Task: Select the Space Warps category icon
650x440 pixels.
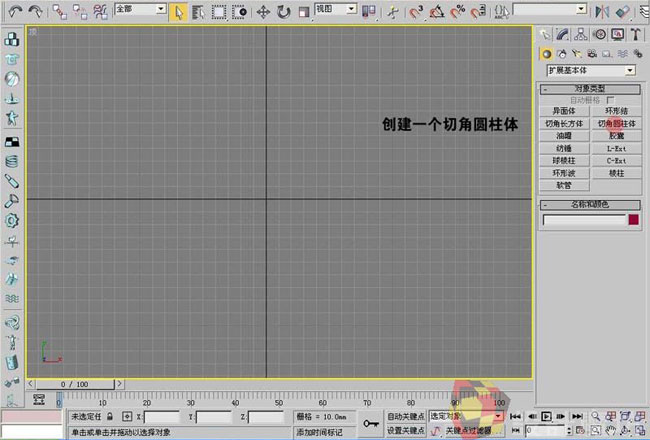Action: click(622, 53)
